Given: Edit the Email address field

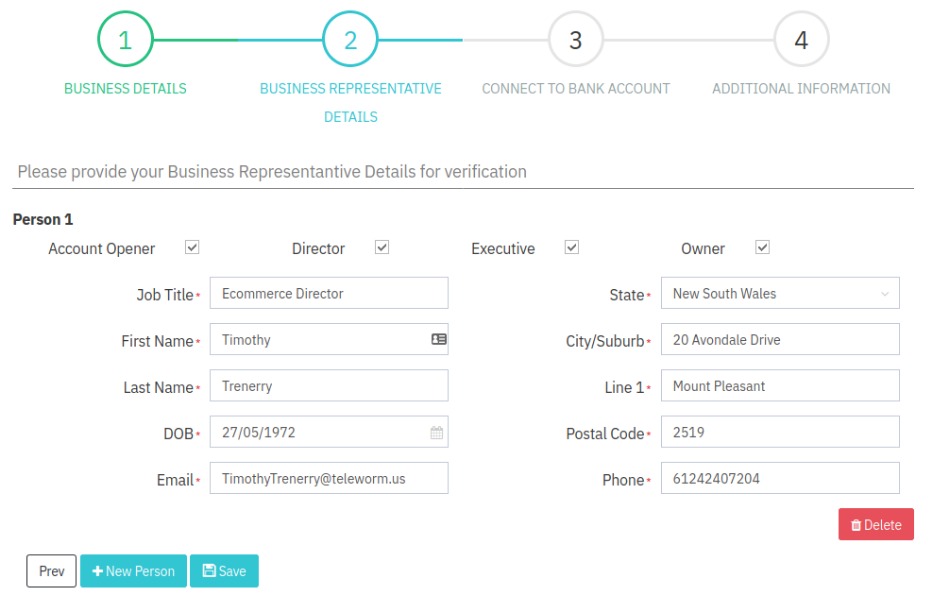Looking at the screenshot, I should coord(329,478).
